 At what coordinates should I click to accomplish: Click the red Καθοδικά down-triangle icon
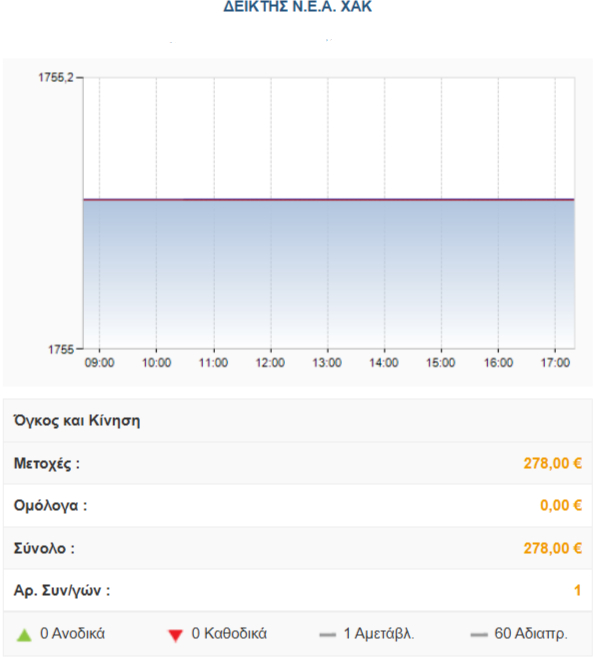(175, 635)
